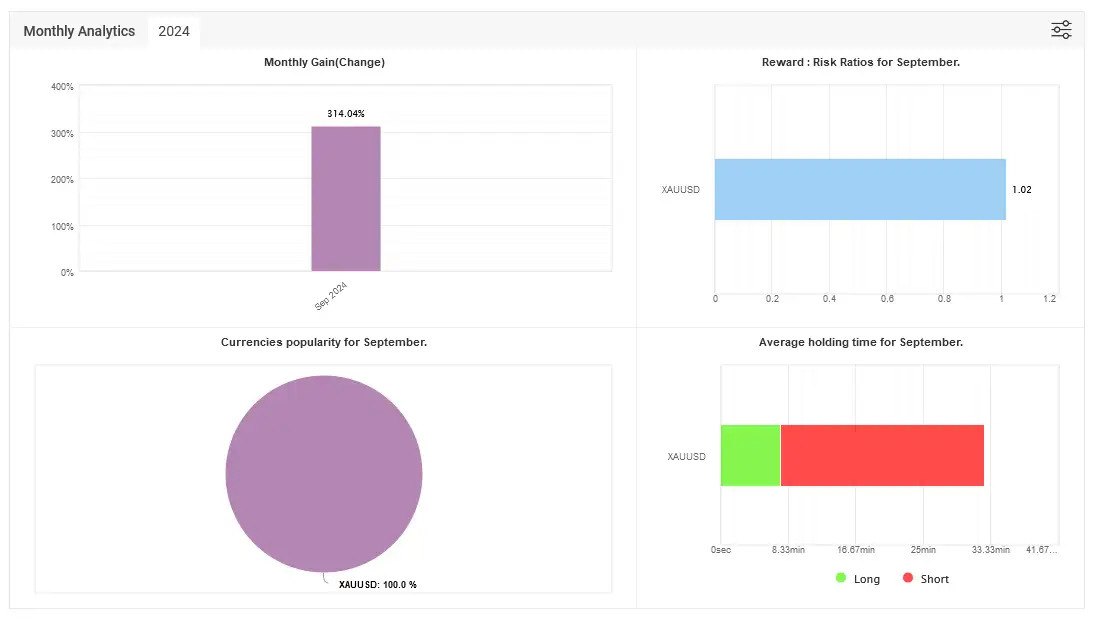Toggle the Short series in legend
The height and width of the screenshot is (619, 1093).
(925, 579)
